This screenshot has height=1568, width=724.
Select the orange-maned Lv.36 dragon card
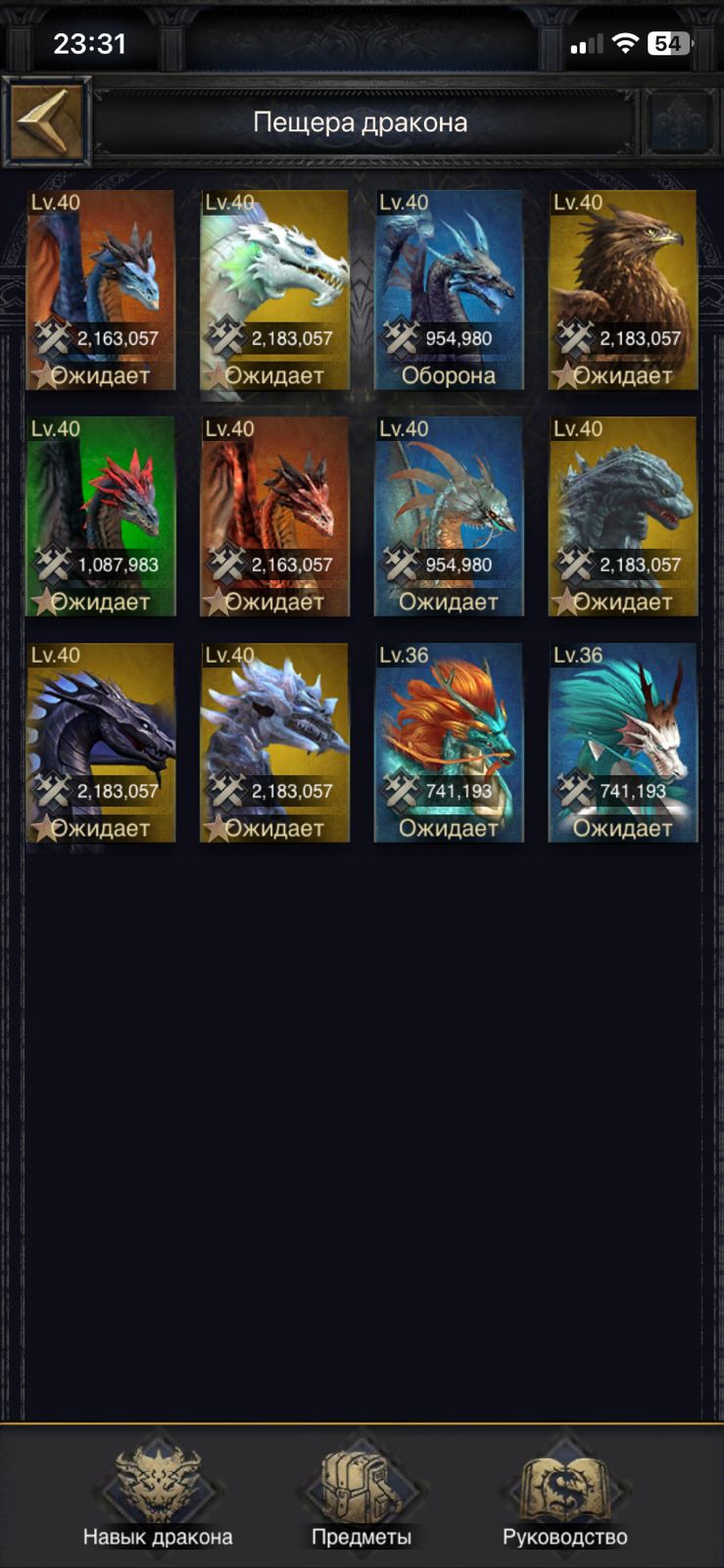click(x=449, y=743)
